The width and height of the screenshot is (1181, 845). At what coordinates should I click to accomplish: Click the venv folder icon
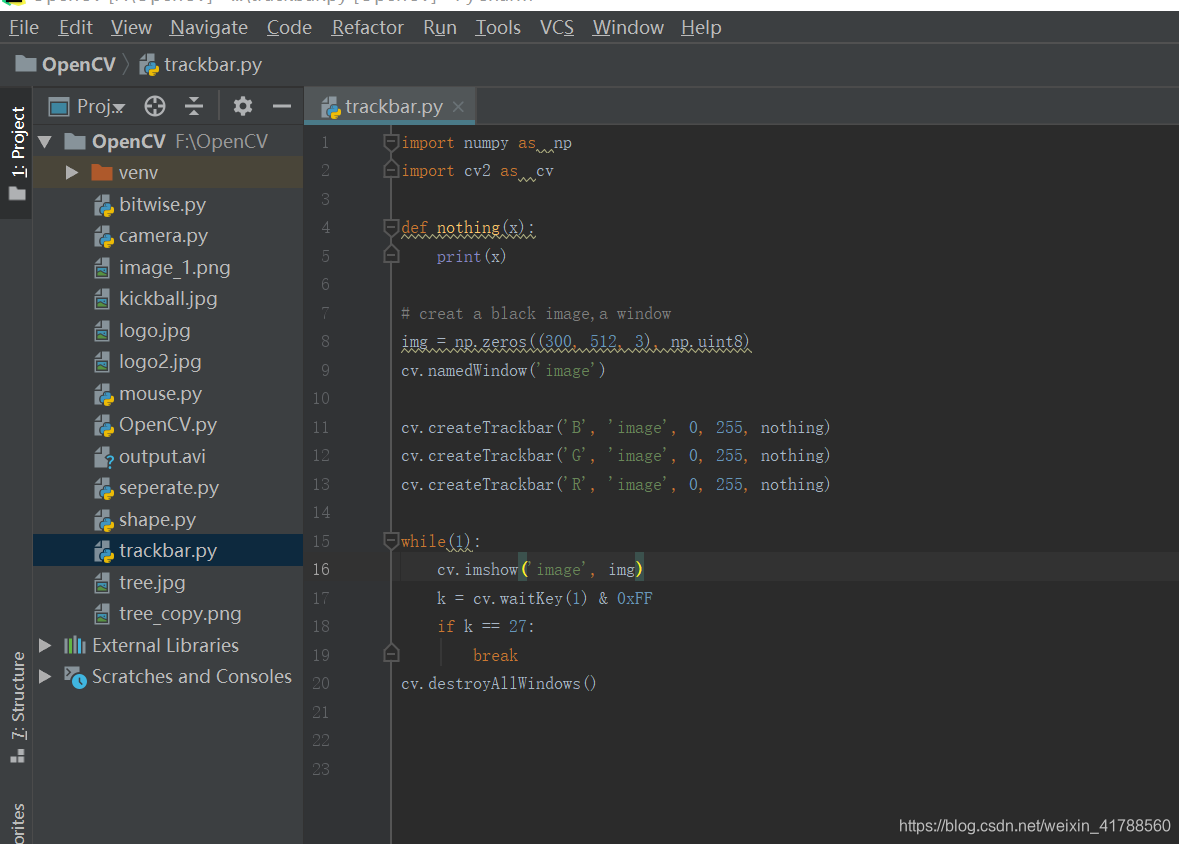tap(102, 172)
